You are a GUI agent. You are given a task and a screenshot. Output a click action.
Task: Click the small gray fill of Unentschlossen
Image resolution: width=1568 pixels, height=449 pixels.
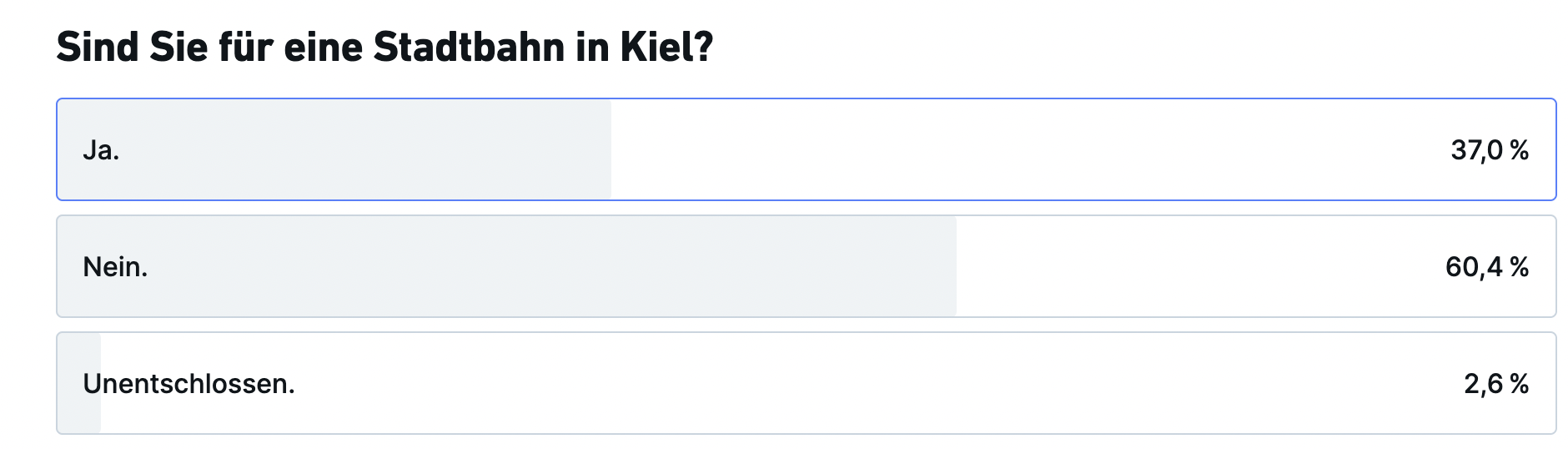79,383
